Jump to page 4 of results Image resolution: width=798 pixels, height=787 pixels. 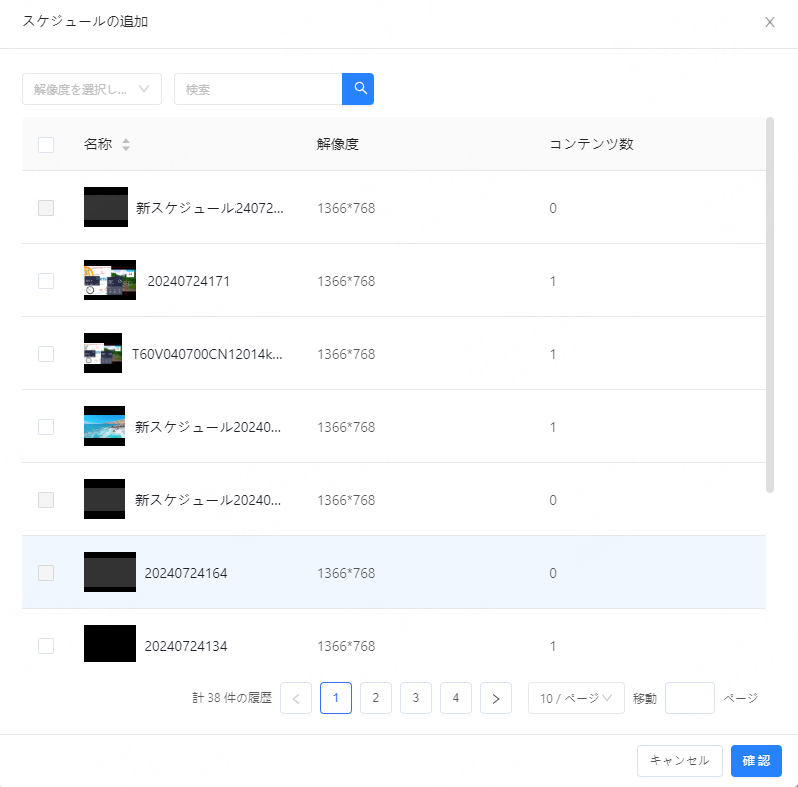(x=456, y=698)
